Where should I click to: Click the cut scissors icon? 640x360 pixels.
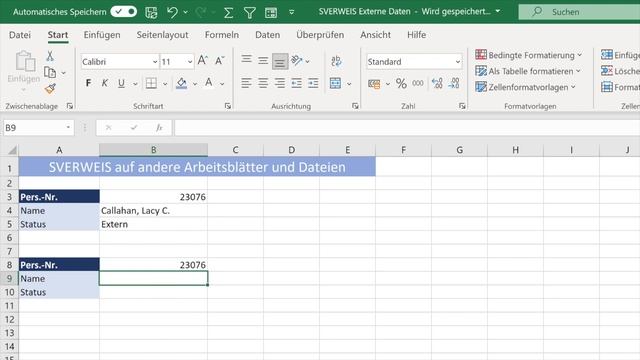click(x=50, y=56)
